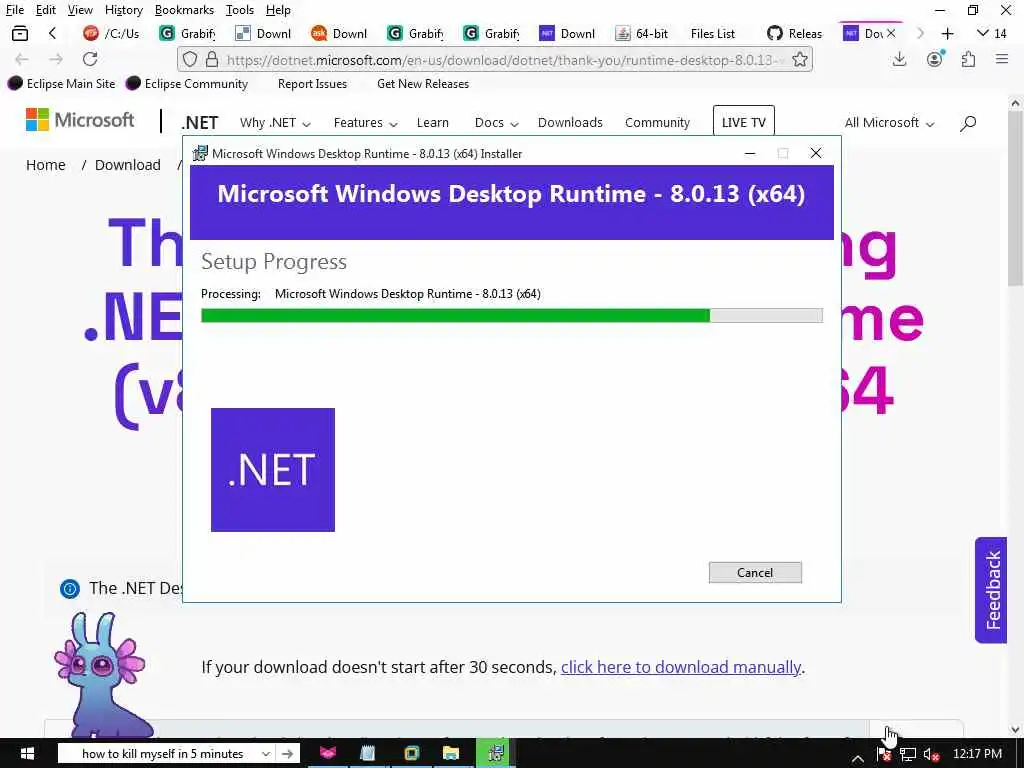The width and height of the screenshot is (1024, 768).
Task: Click the taskbar search input box
Action: [x=163, y=754]
